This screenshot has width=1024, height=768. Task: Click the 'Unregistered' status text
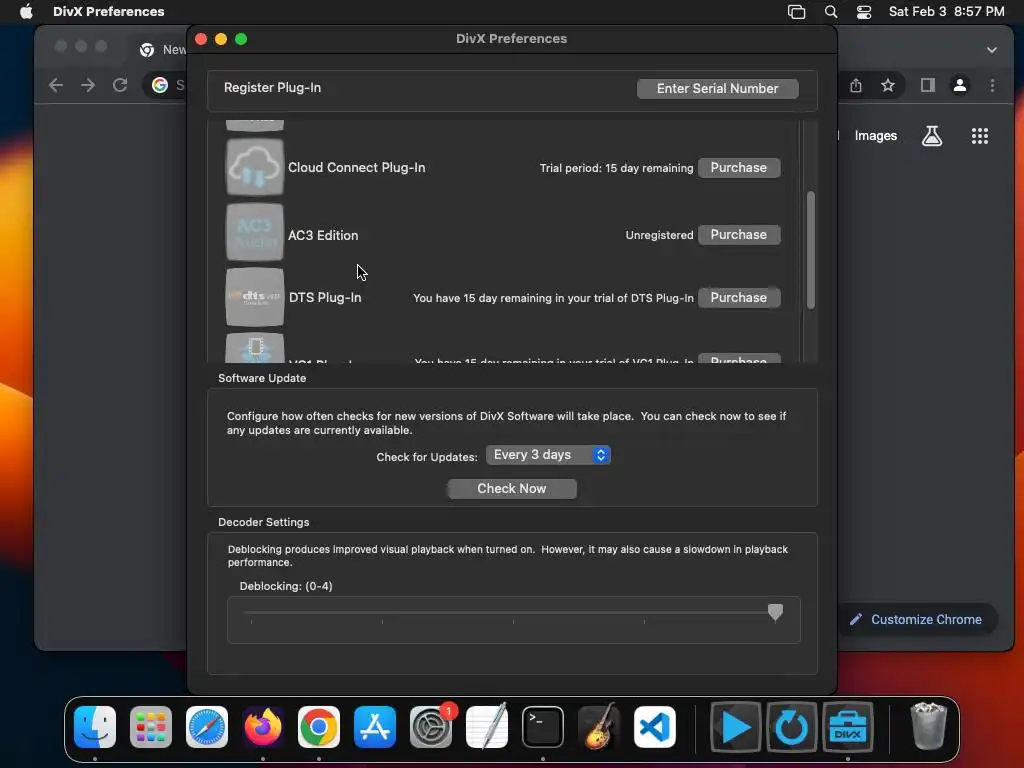[659, 235]
